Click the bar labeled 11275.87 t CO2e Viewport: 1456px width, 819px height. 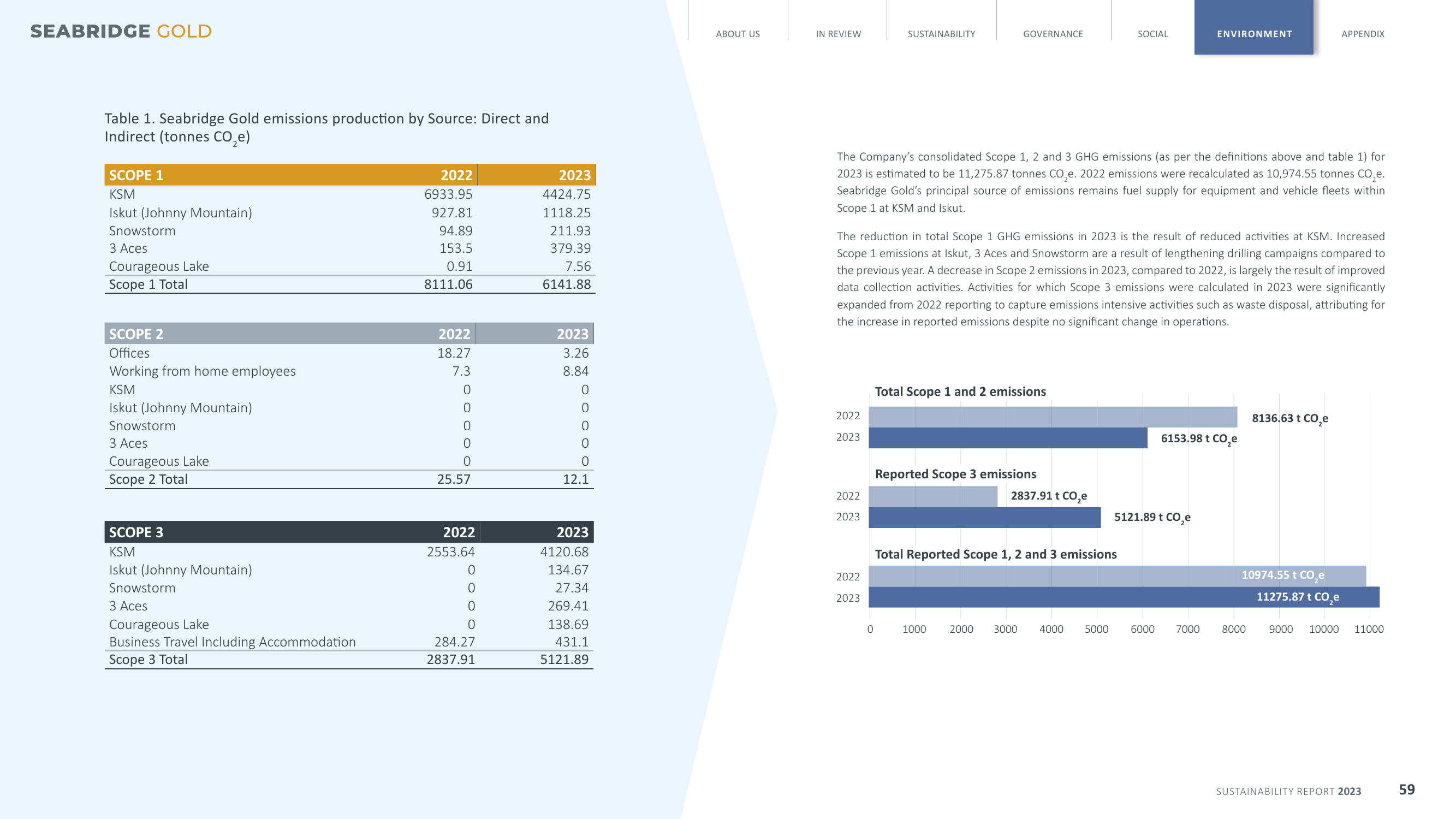click(x=1124, y=597)
